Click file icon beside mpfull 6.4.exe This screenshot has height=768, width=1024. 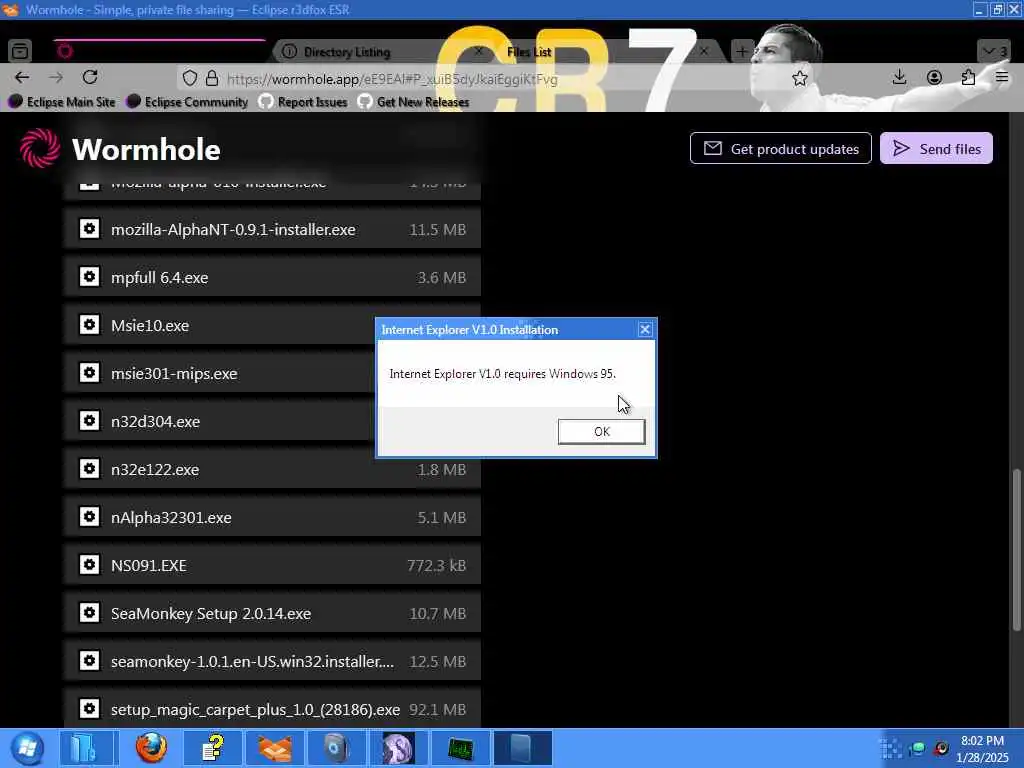[x=89, y=277]
